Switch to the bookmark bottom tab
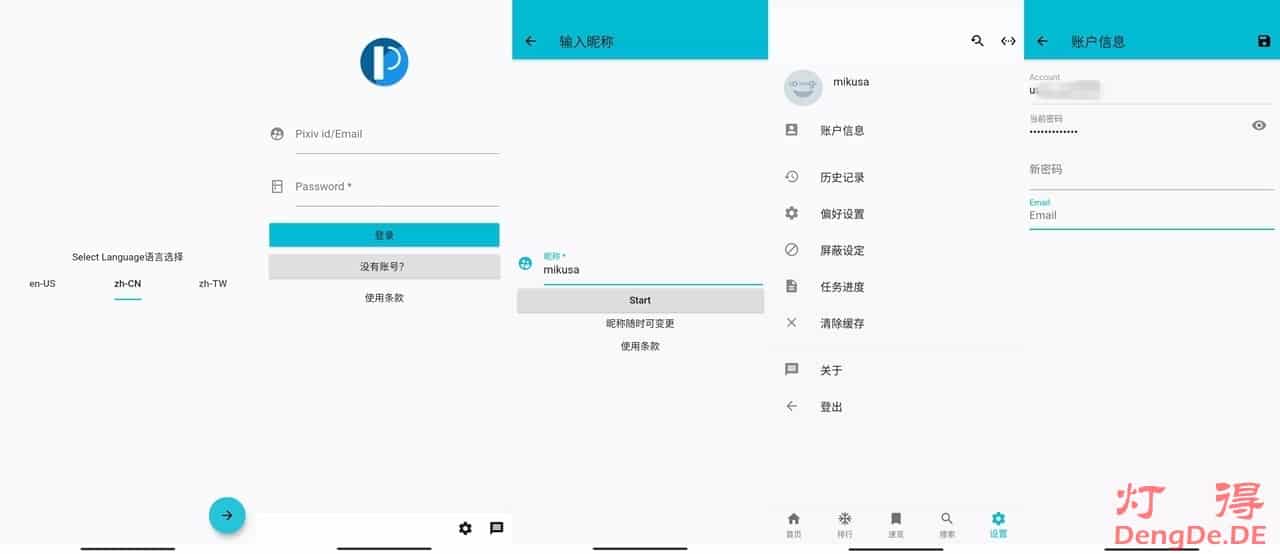 click(x=896, y=525)
